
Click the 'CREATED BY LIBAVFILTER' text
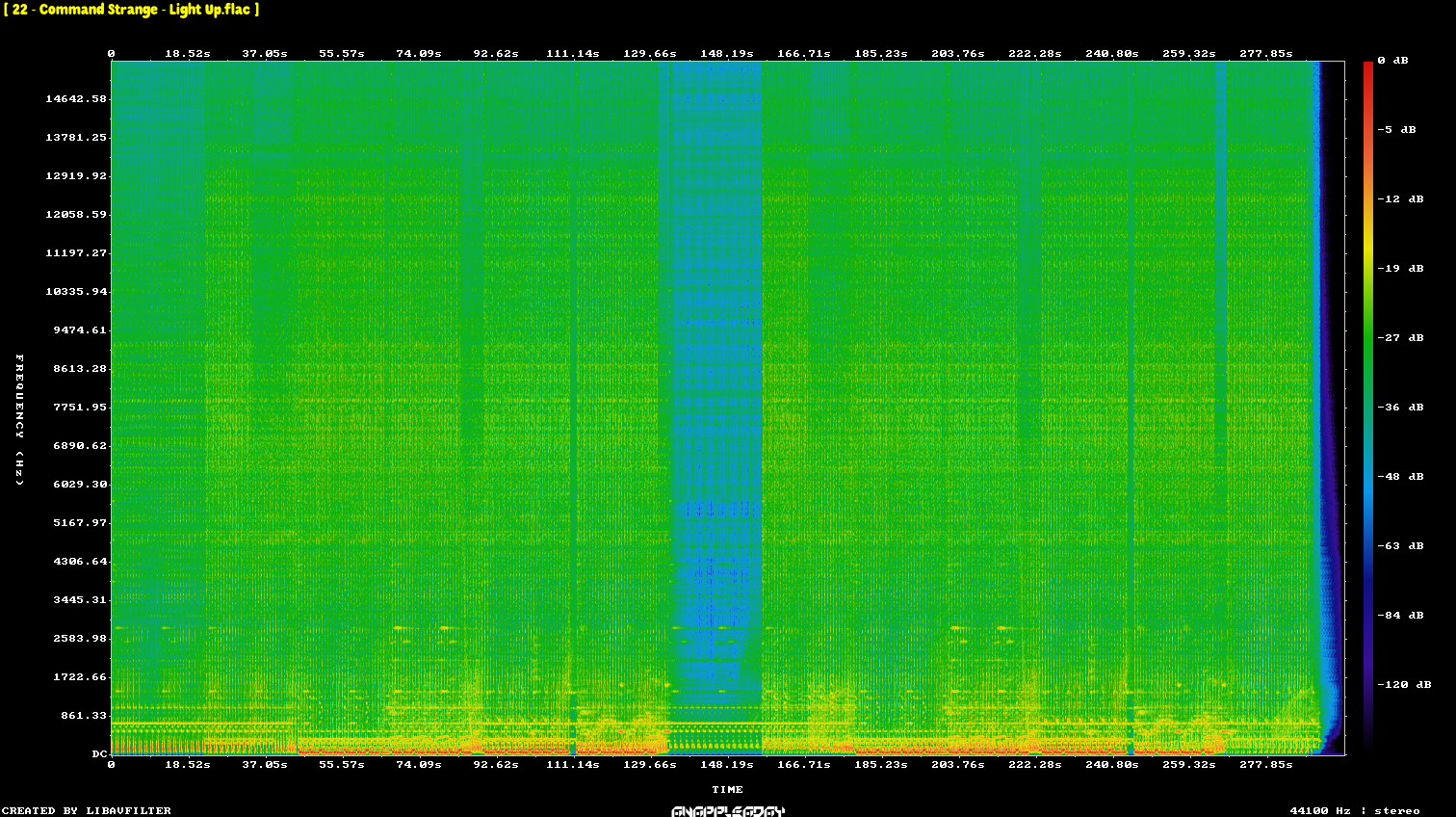point(87,811)
